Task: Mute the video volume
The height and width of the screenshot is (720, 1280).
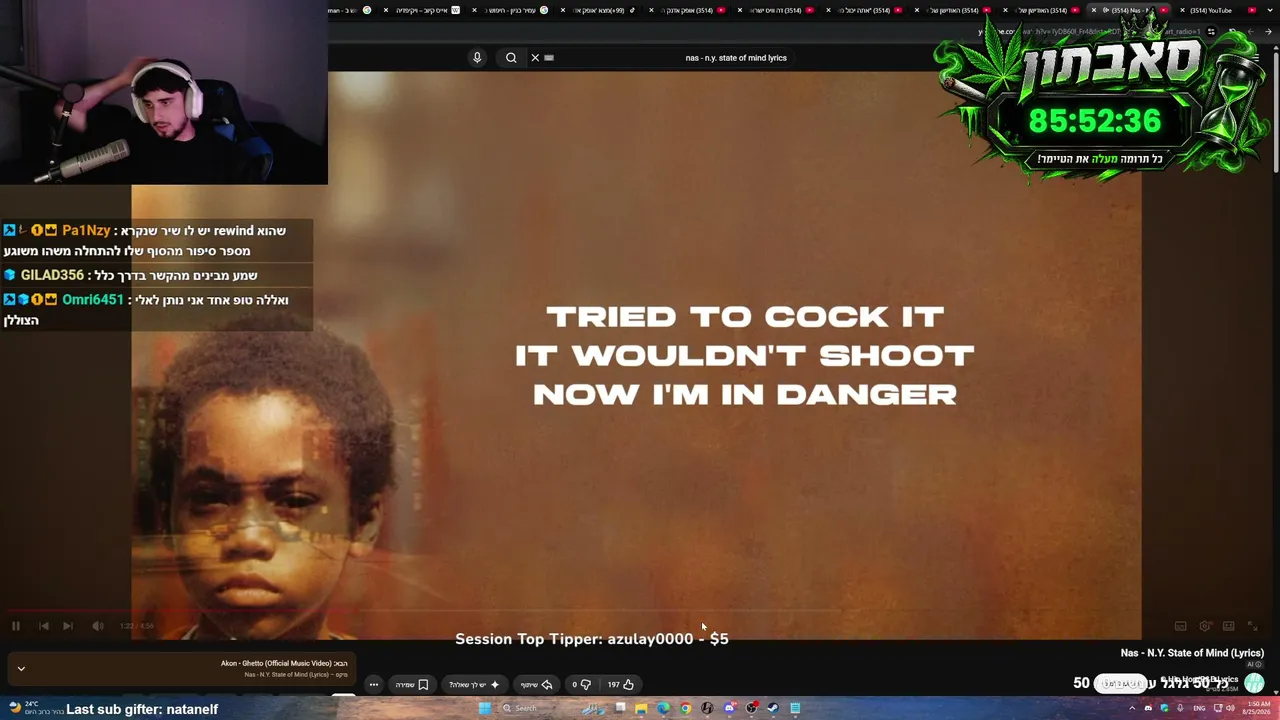Action: tap(98, 626)
